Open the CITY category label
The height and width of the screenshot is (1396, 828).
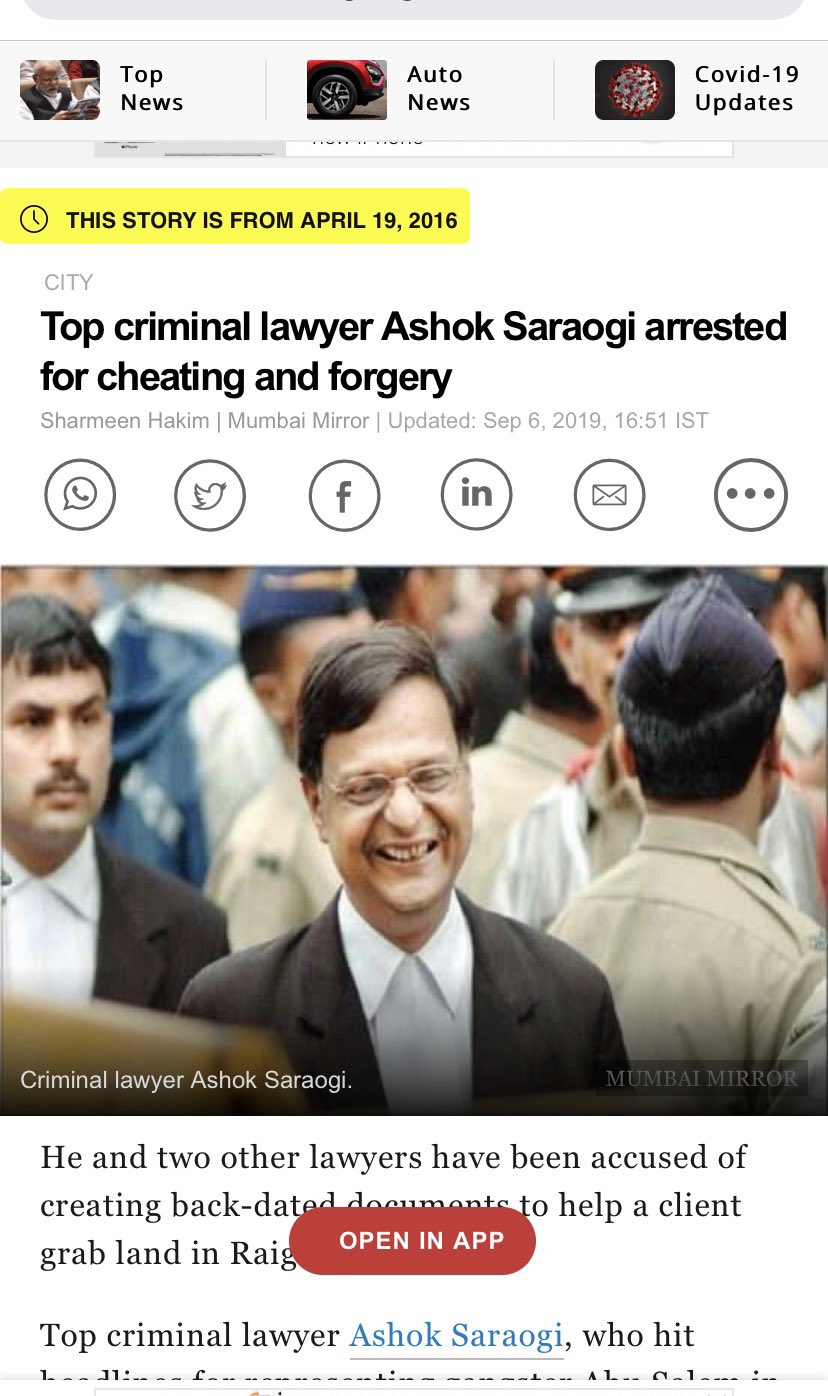[x=69, y=283]
